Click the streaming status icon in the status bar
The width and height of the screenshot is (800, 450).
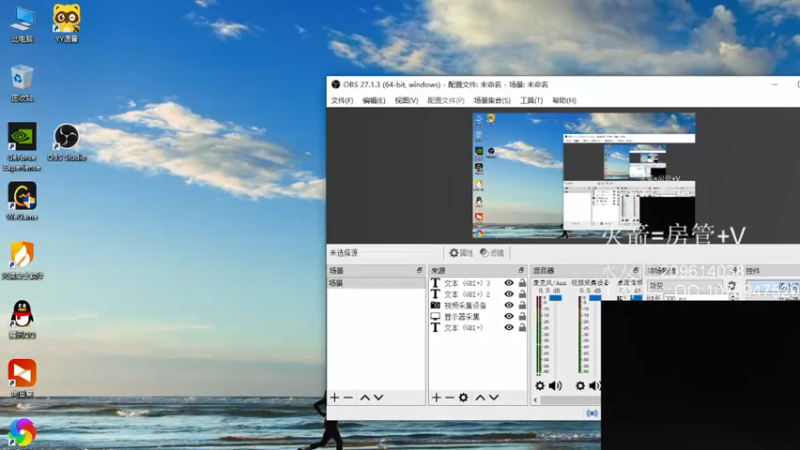pos(592,413)
